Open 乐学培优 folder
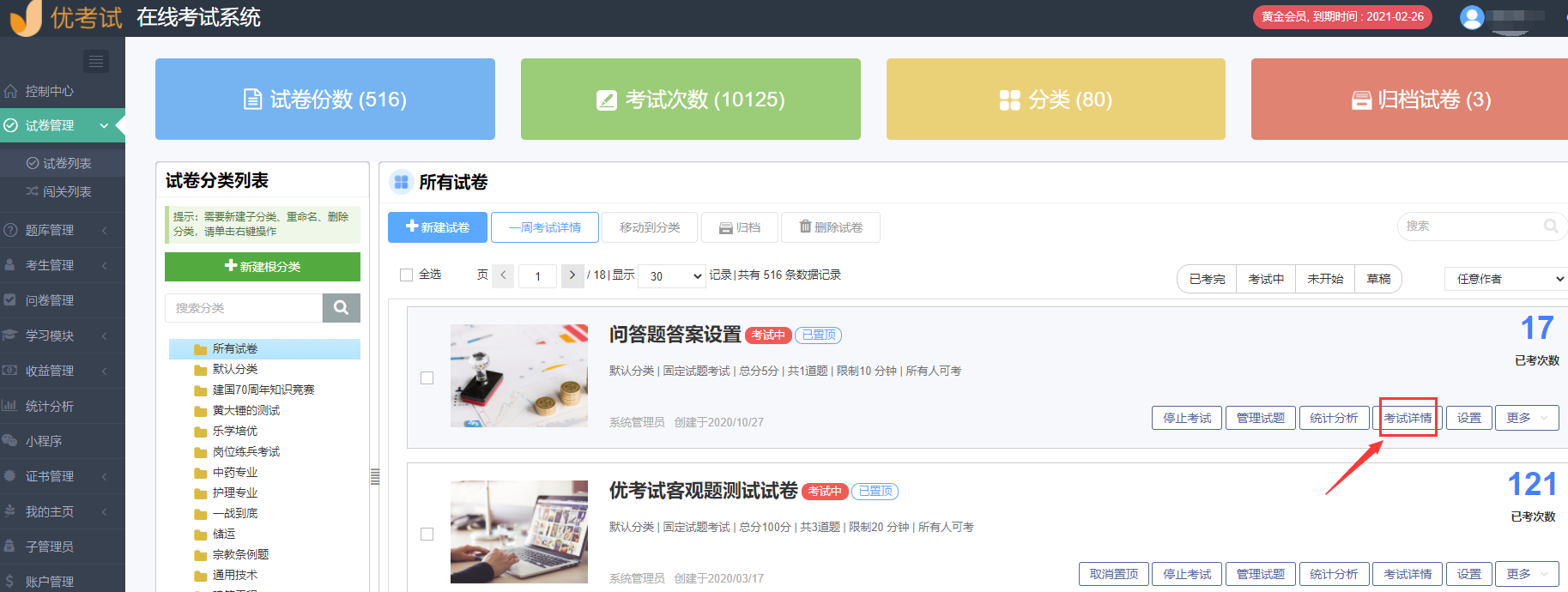Viewport: 1568px width, 592px height. pos(226,431)
